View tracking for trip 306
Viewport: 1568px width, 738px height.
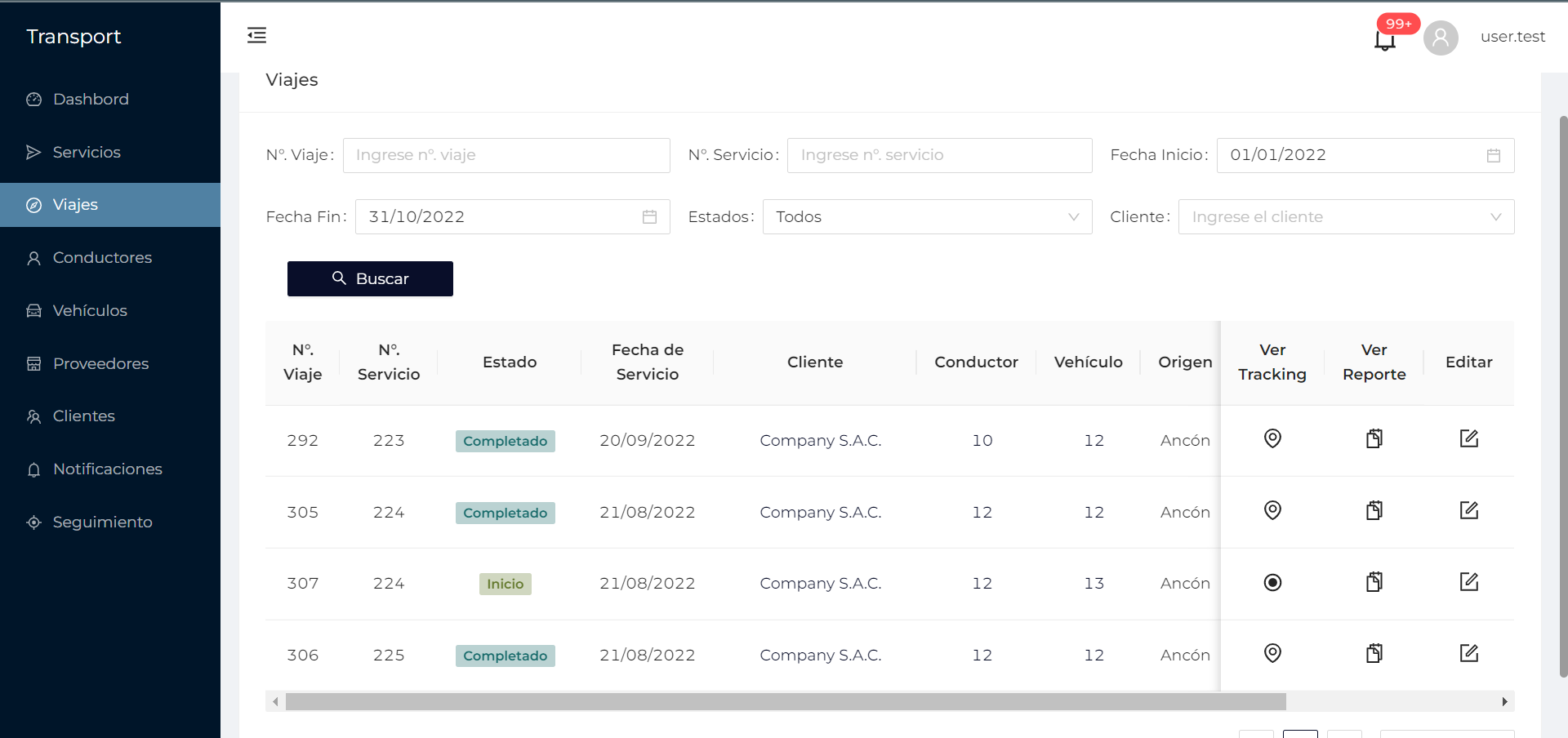(x=1272, y=653)
